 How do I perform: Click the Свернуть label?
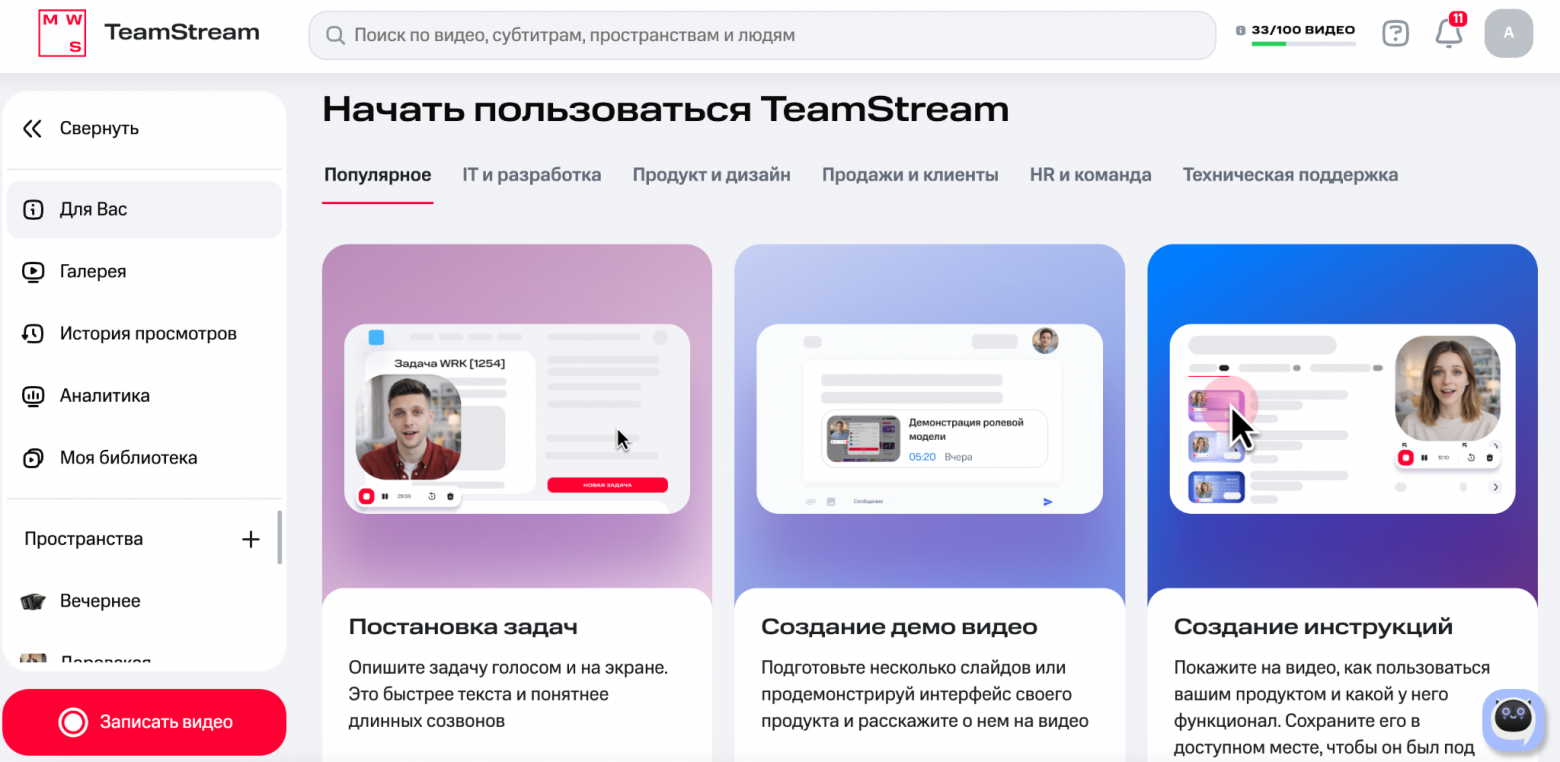99,129
